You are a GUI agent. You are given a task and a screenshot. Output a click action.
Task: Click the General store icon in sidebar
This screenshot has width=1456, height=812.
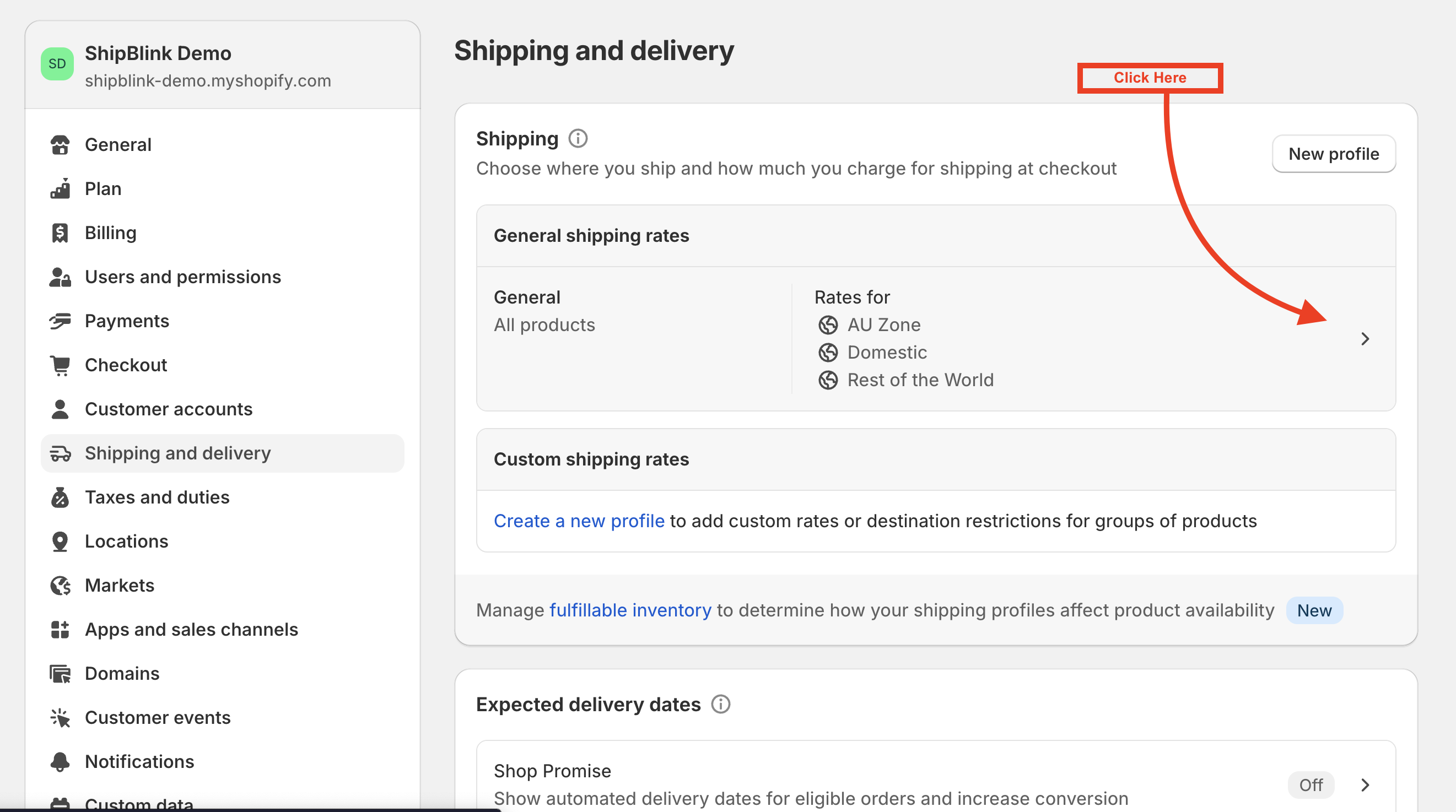[60, 145]
